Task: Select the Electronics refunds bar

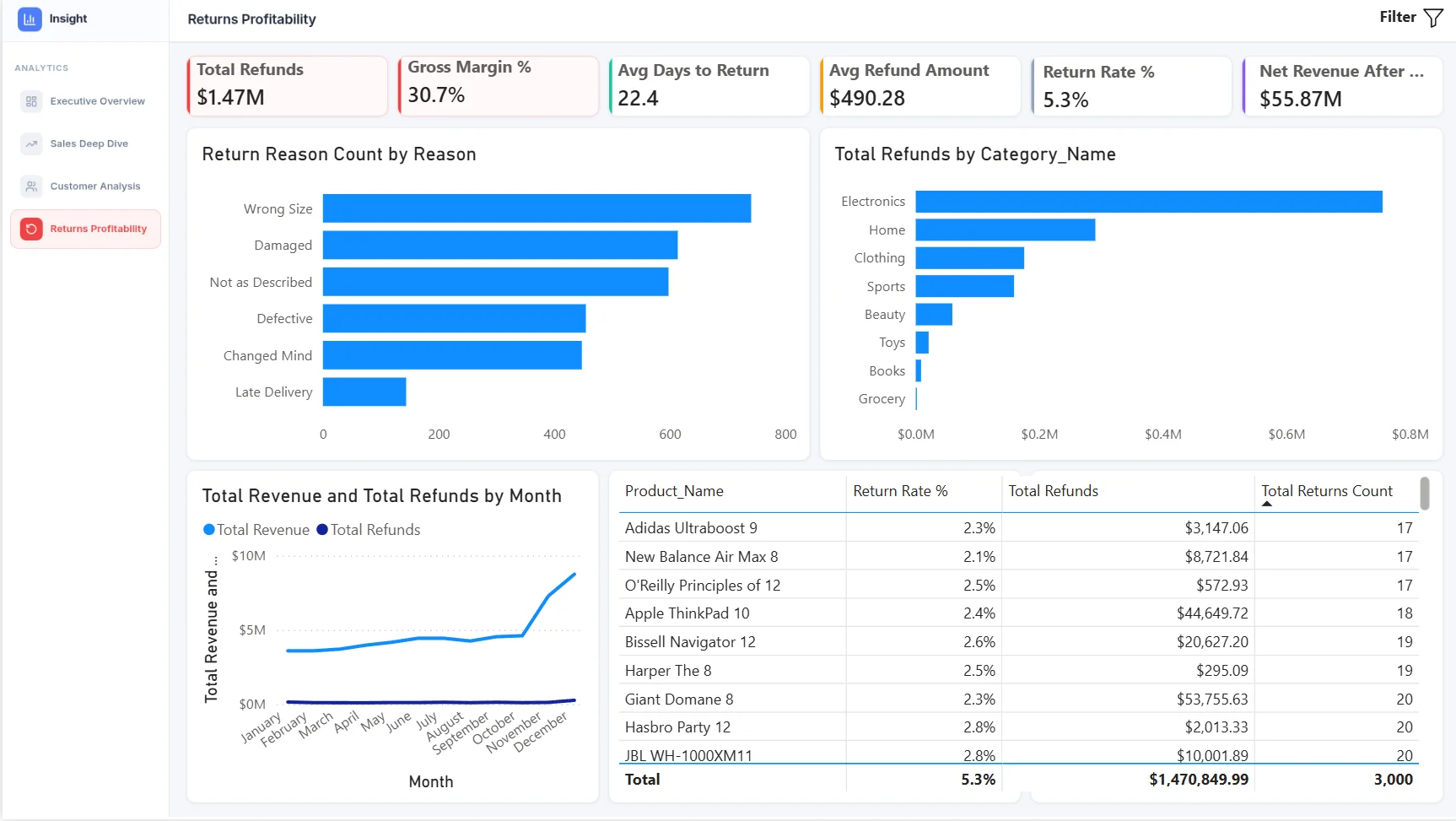Action: [1149, 202]
